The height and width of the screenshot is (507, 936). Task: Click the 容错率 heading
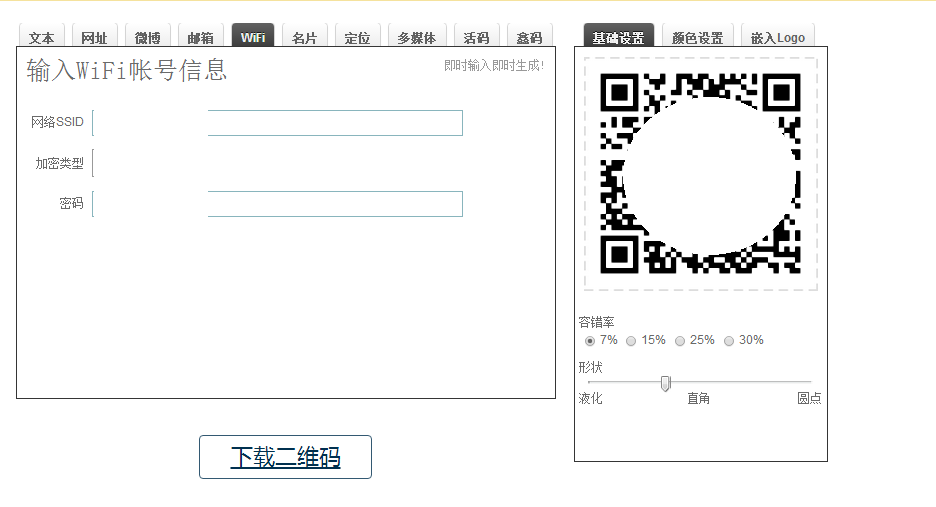[596, 322]
